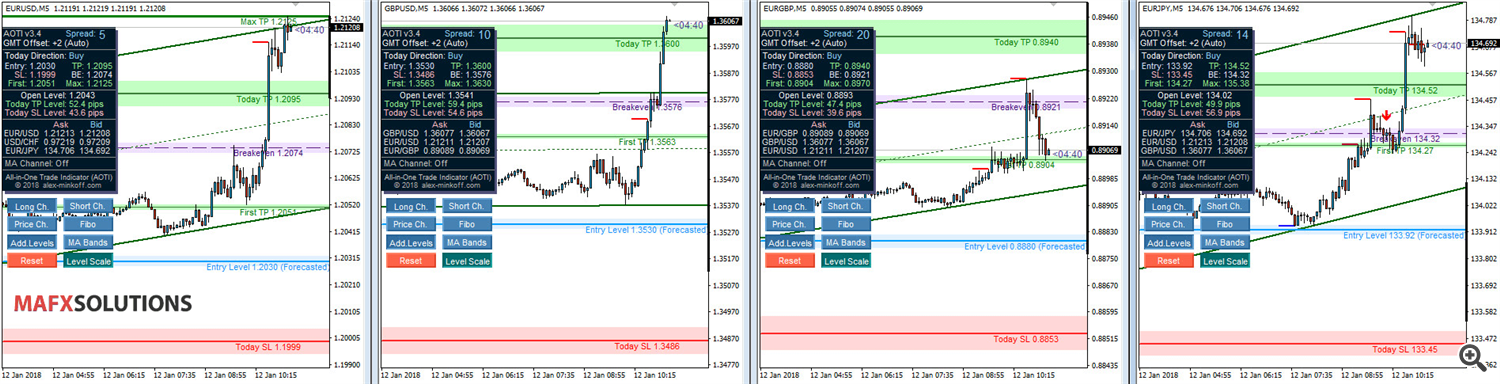1500x384 pixels.
Task: Hit Reset on the EURUSD chart
Action: click(x=31, y=261)
